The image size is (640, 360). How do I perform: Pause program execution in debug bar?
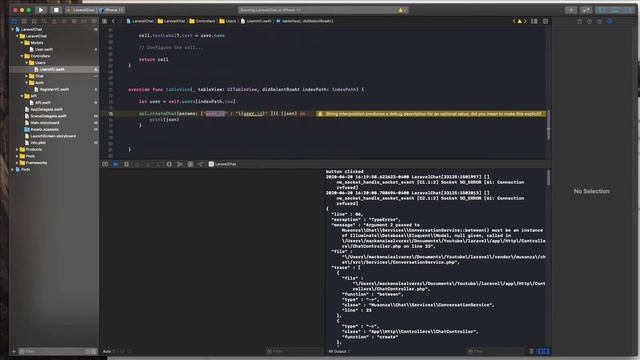pos(127,164)
